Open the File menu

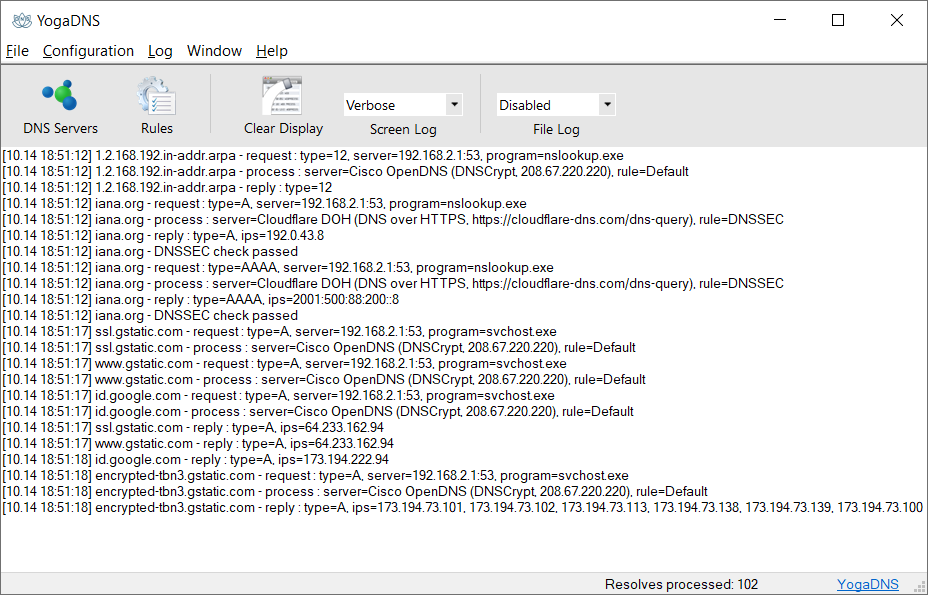pyautogui.click(x=17, y=51)
